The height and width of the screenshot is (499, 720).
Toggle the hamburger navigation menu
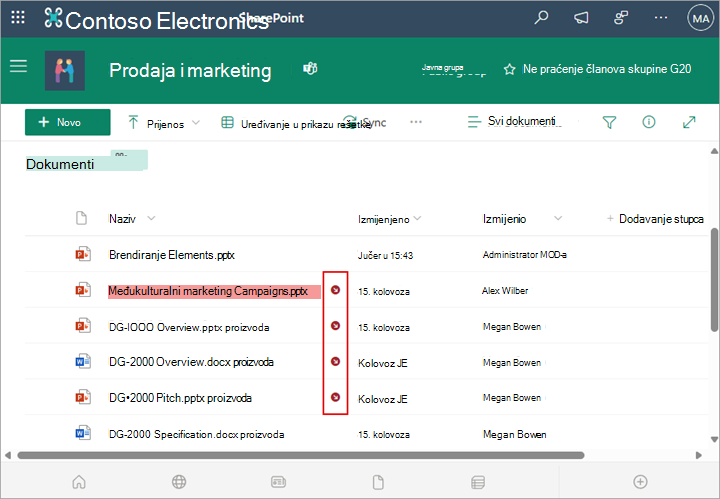coord(19,66)
